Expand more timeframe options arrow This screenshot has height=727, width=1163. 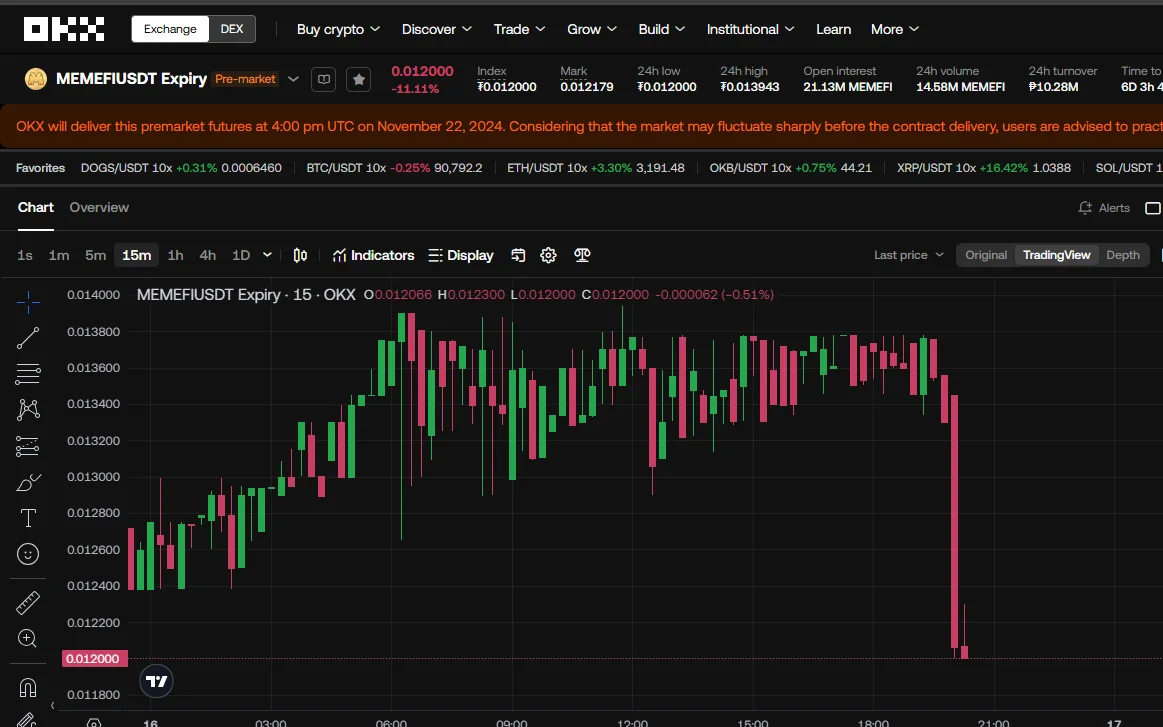click(267, 255)
